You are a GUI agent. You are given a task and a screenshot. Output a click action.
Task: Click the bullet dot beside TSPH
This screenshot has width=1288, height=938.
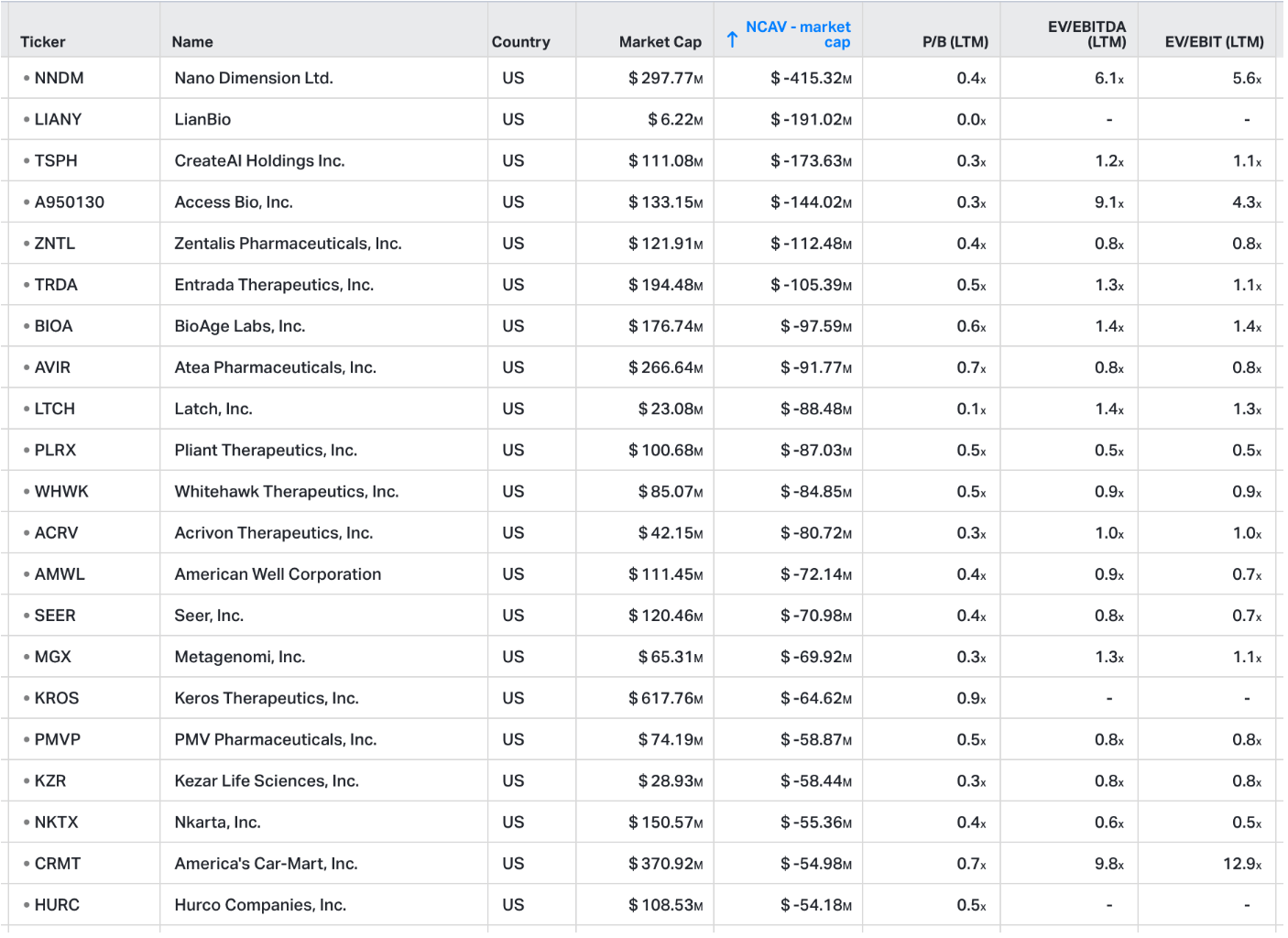point(27,161)
